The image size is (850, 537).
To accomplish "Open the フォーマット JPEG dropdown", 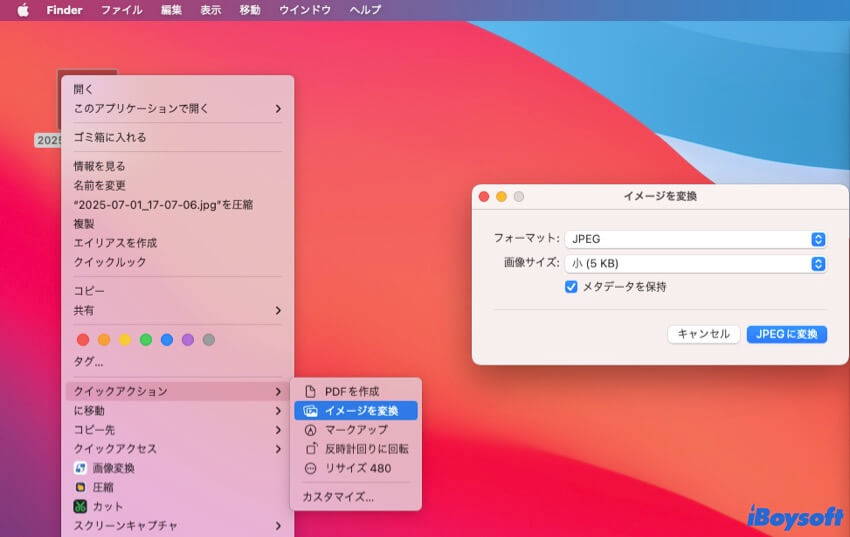I will (x=696, y=239).
